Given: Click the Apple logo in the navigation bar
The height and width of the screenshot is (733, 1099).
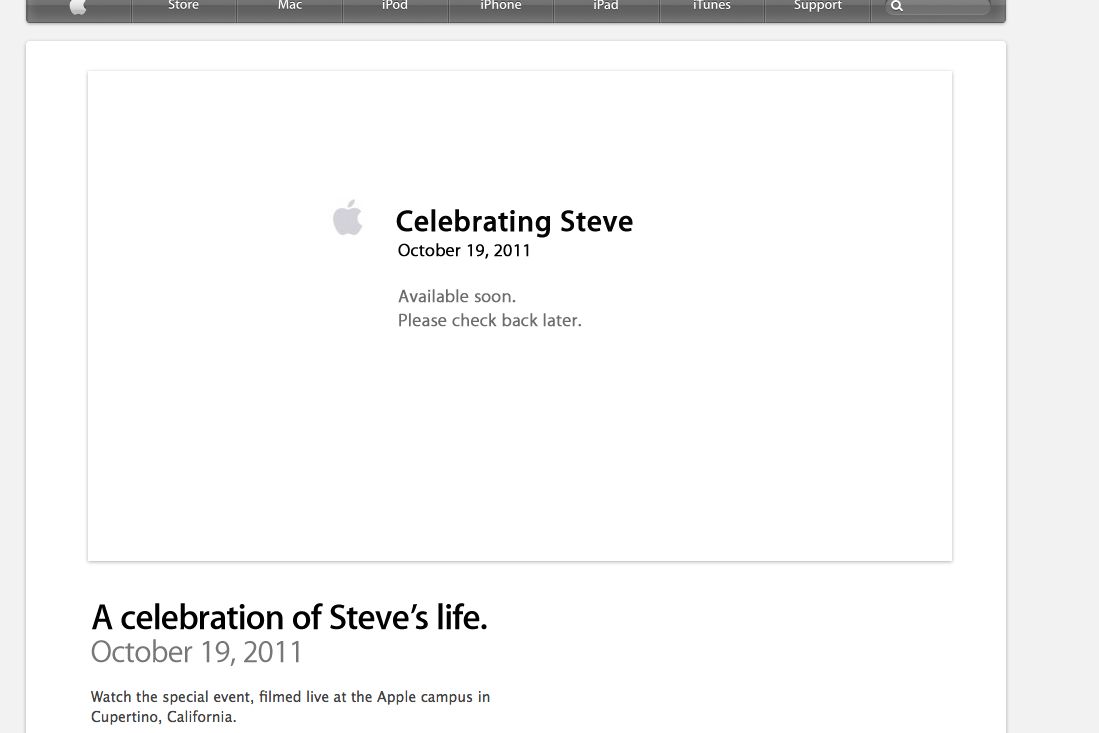Looking at the screenshot, I should [x=78, y=6].
